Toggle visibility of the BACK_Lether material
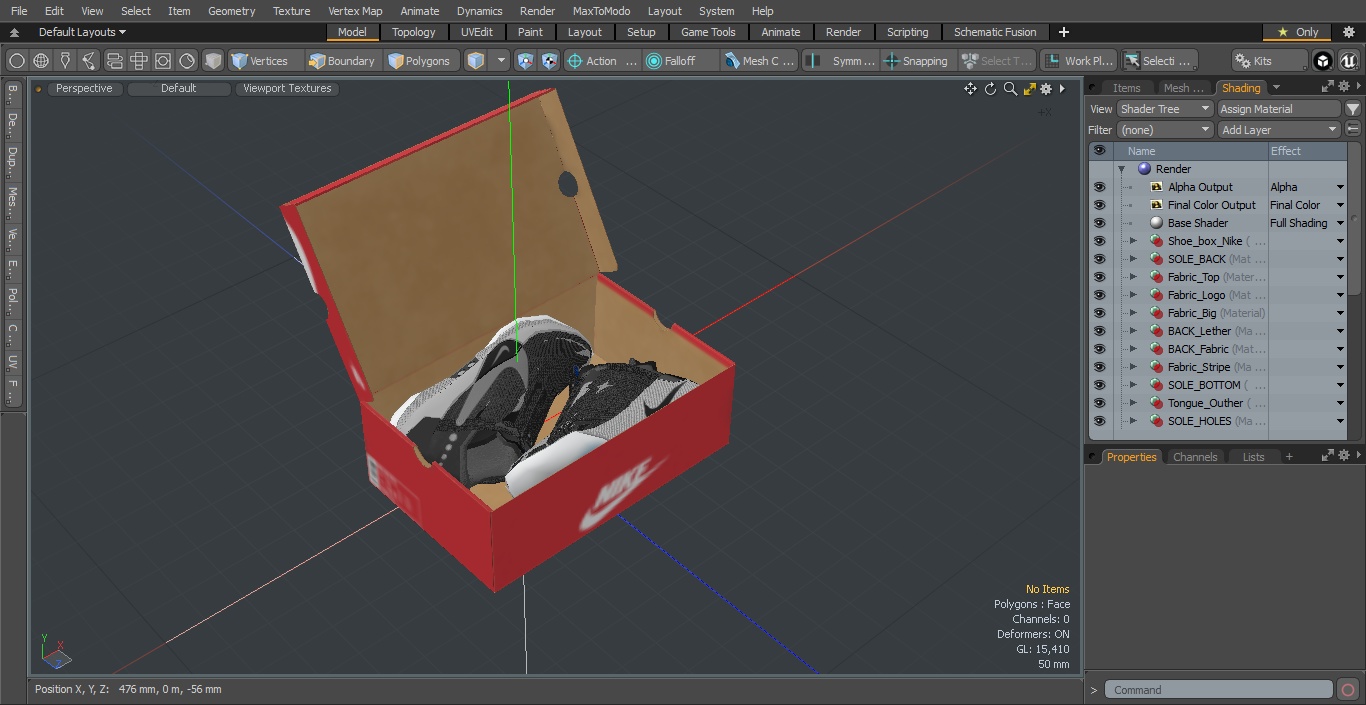Image resolution: width=1366 pixels, height=705 pixels. click(x=1099, y=331)
